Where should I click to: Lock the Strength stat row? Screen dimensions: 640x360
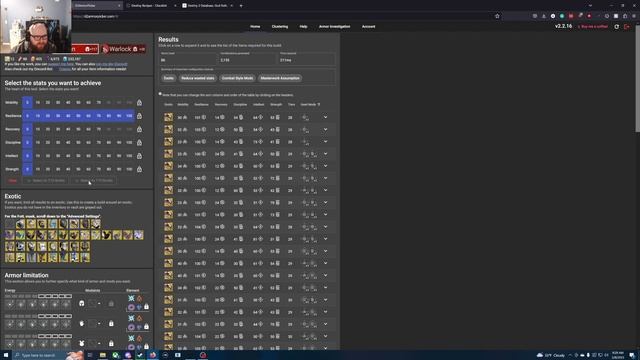pos(139,169)
